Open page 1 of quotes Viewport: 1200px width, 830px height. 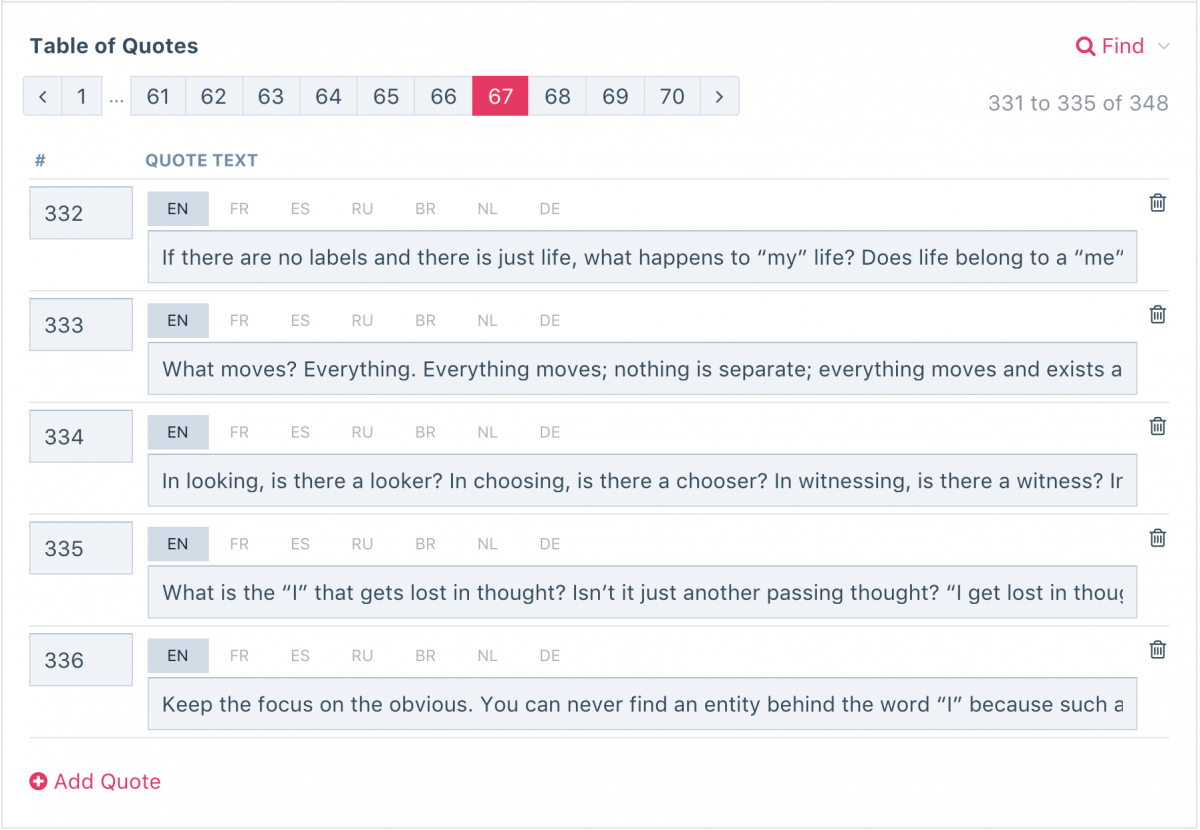click(82, 97)
